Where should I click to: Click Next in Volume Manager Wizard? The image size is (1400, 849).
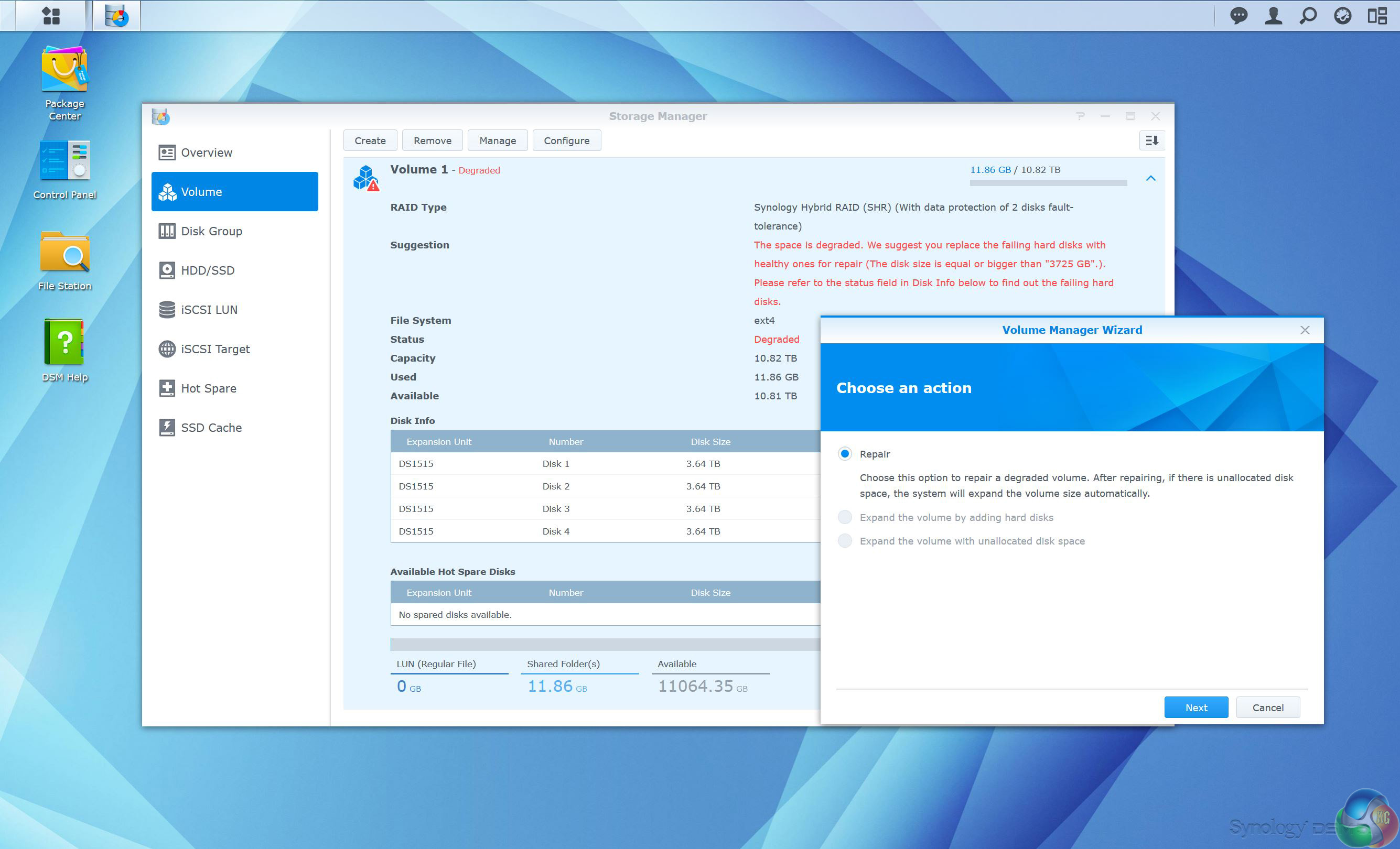click(x=1196, y=707)
